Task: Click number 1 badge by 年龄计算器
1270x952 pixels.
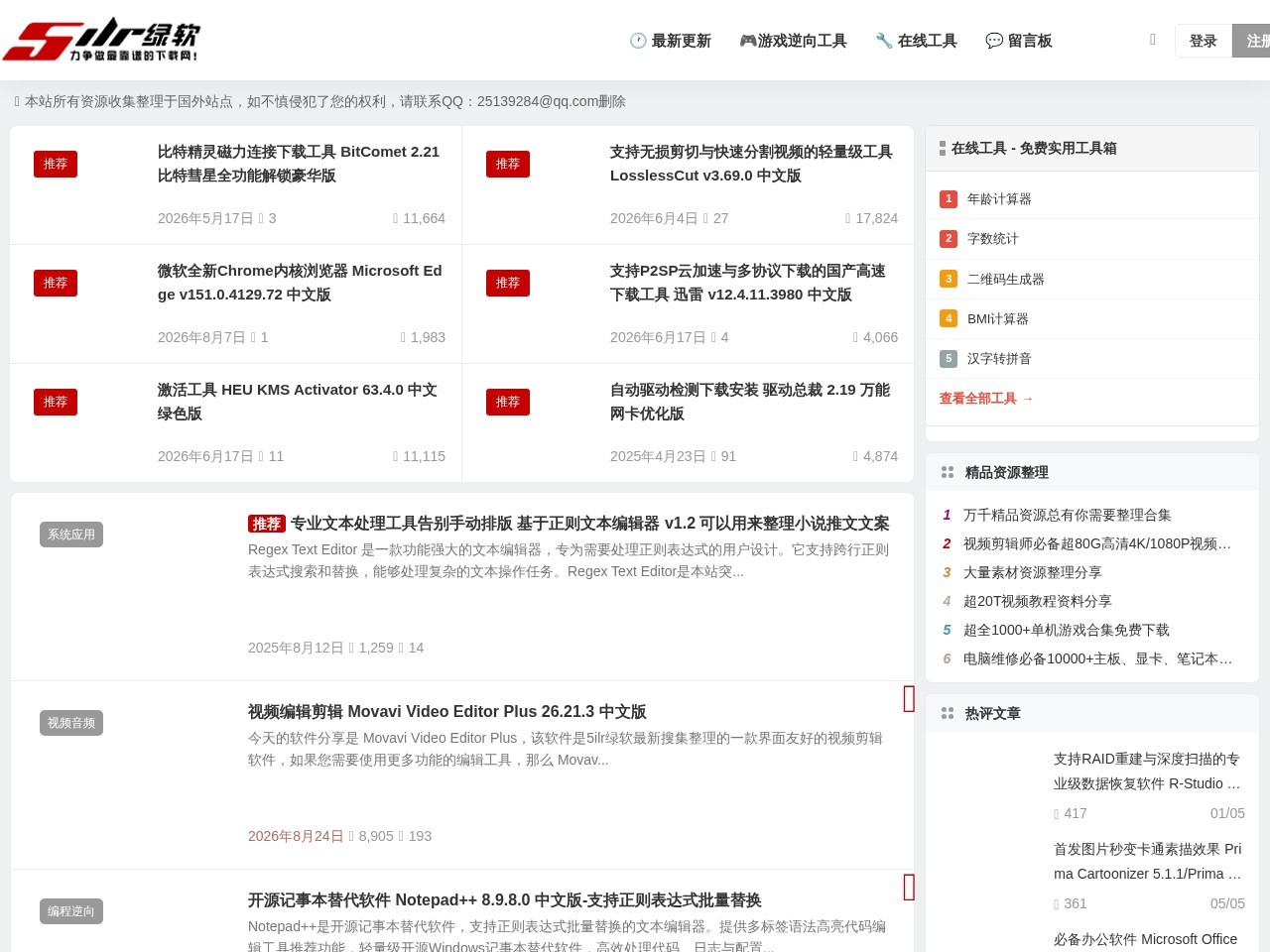Action: (949, 199)
